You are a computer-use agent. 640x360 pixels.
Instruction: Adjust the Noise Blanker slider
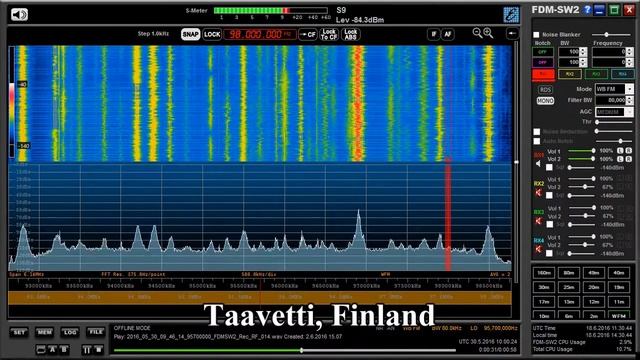tap(611, 35)
